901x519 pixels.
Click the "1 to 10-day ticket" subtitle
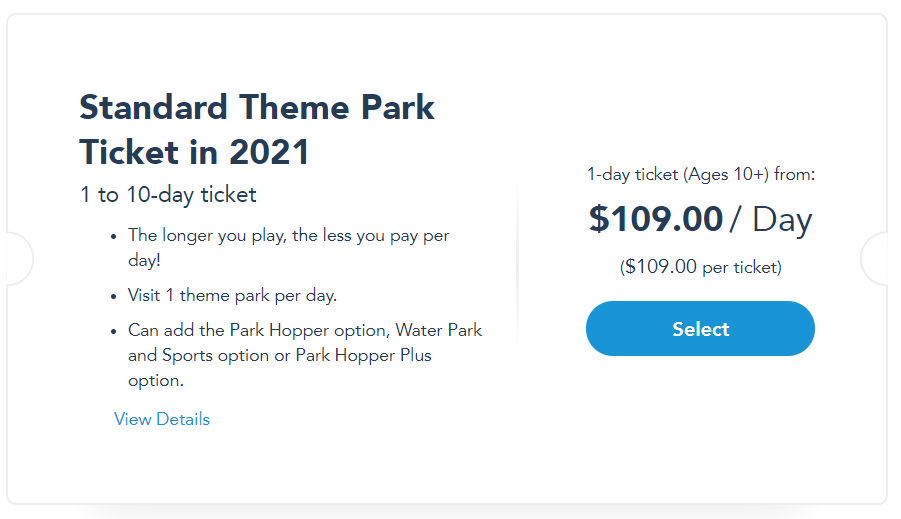tap(168, 194)
